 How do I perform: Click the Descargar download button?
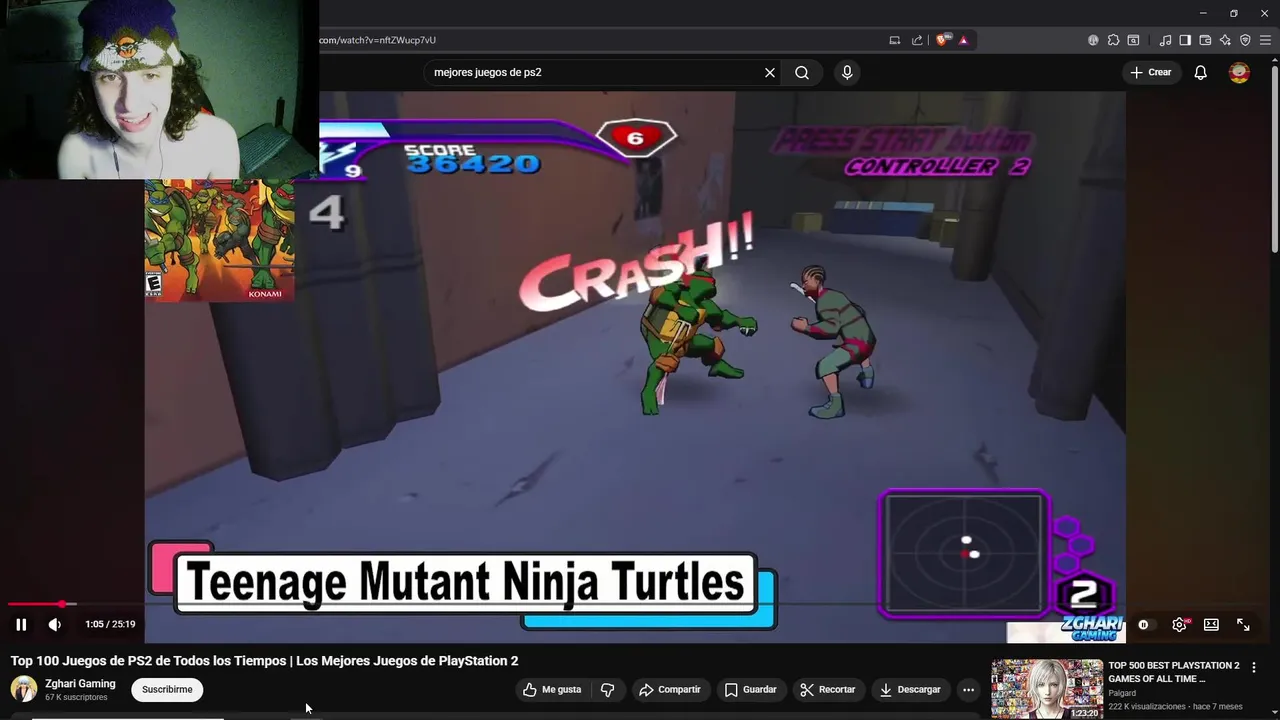tap(910, 690)
